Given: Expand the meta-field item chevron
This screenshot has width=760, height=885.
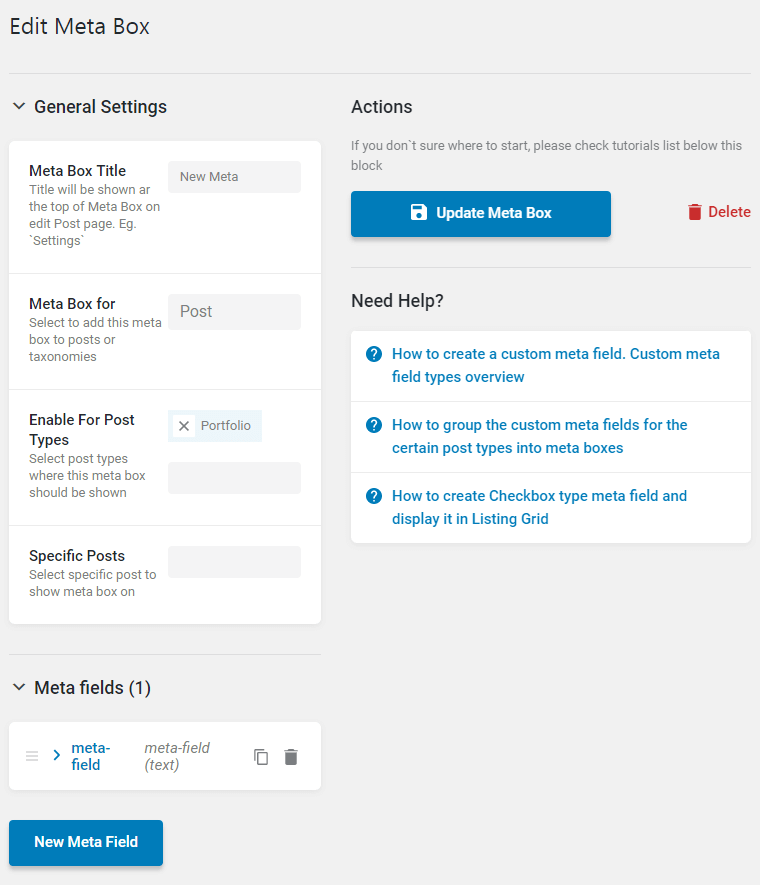Looking at the screenshot, I should point(56,755).
